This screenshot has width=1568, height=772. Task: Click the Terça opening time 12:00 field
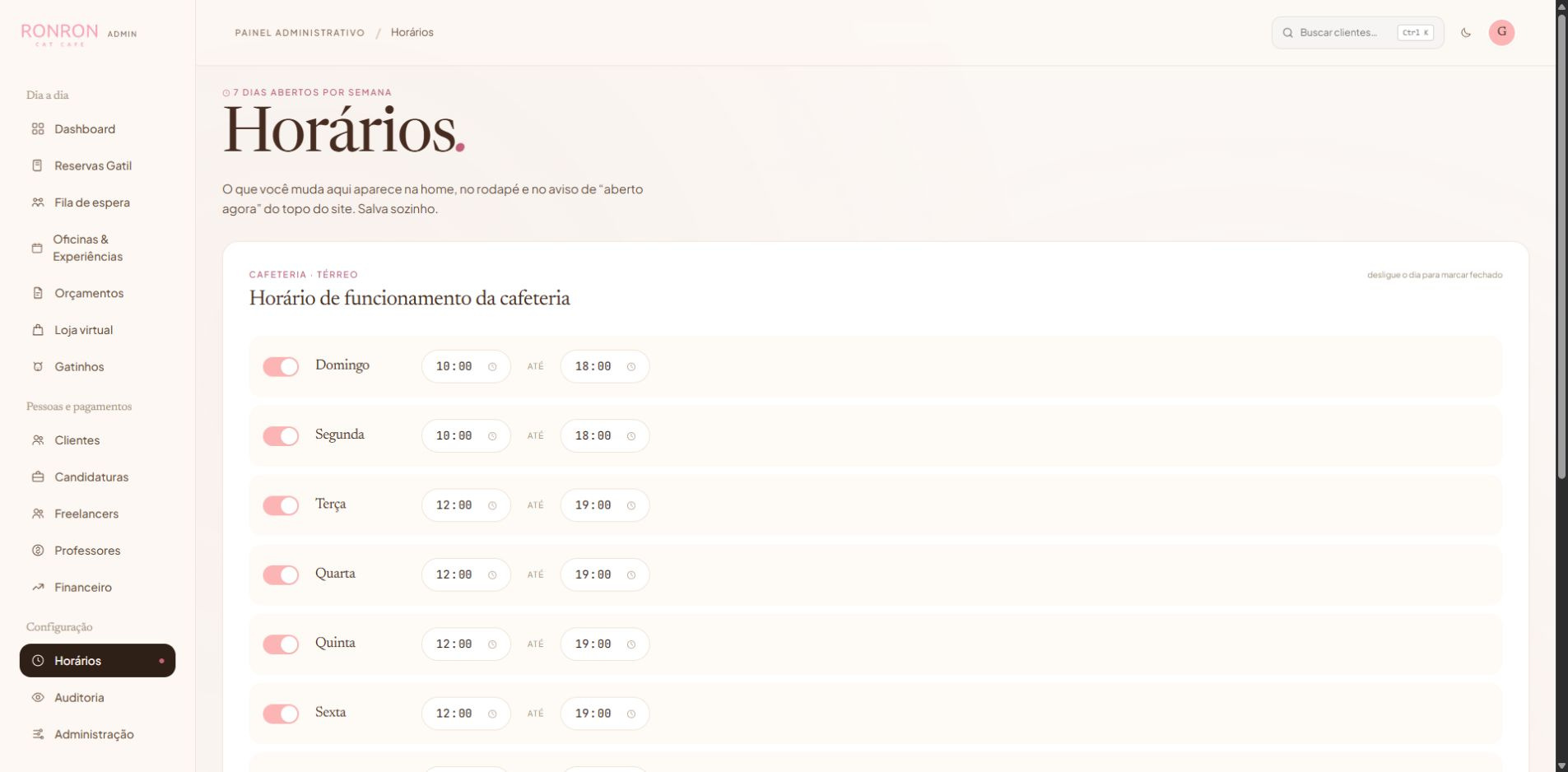coord(466,505)
